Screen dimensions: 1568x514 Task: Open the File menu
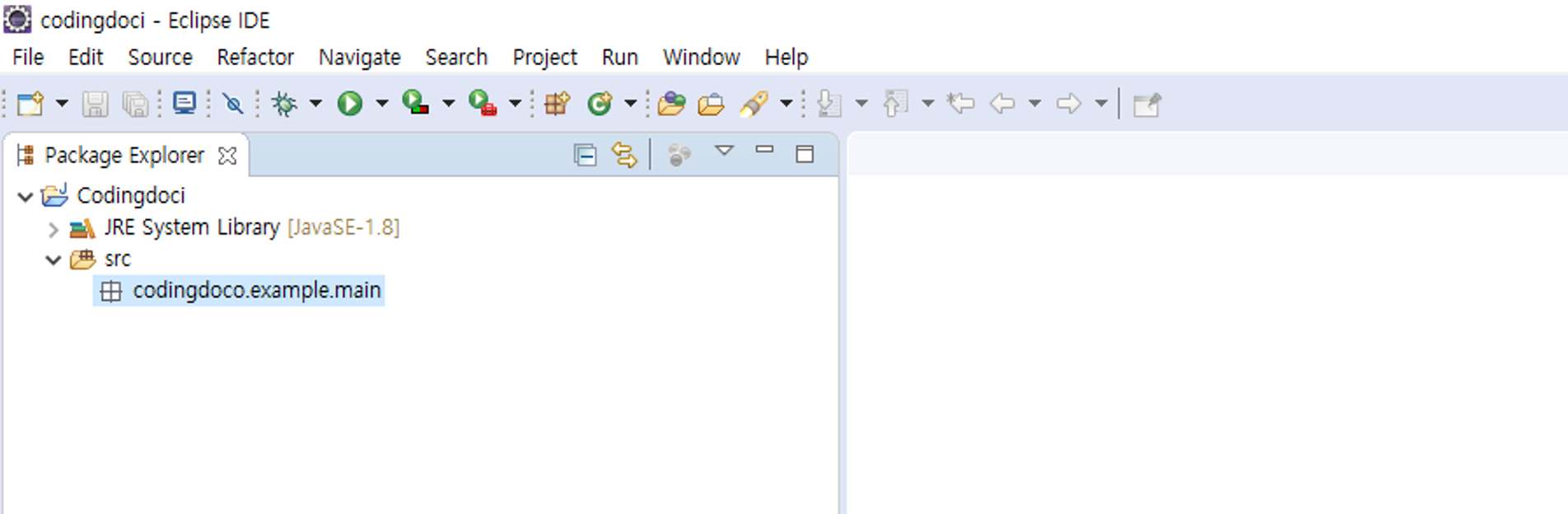[x=28, y=57]
